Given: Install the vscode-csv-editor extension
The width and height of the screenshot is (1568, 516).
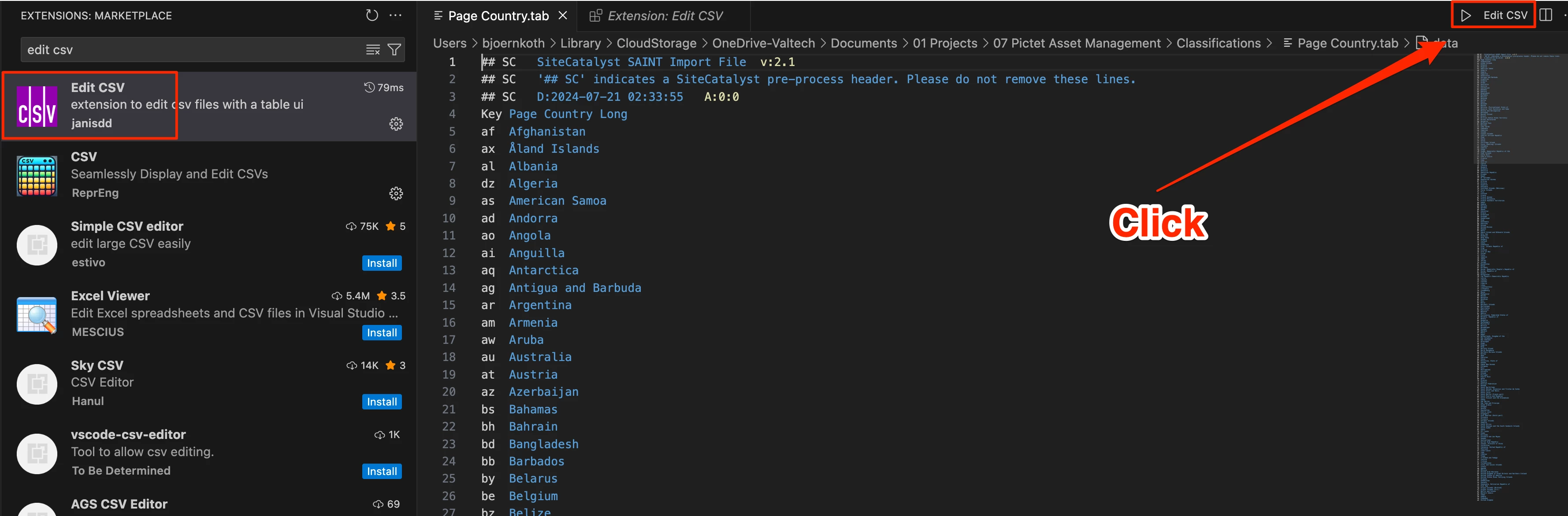Looking at the screenshot, I should [x=382, y=471].
